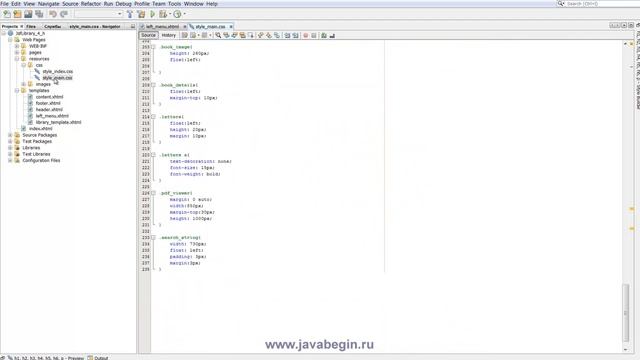640x360 pixels.
Task: Toggle Rectangular Selection in the editor toolbar
Action: [251, 36]
